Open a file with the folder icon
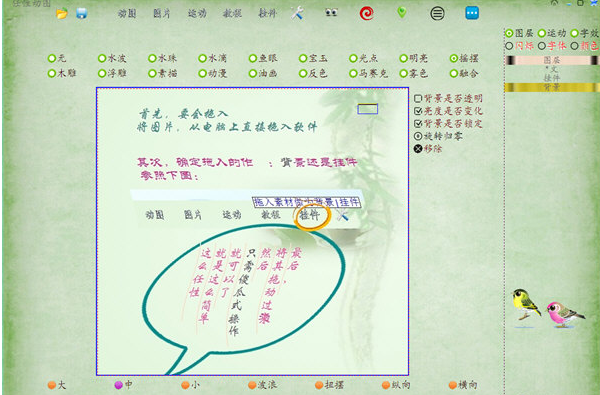The image size is (600, 395). [62, 14]
